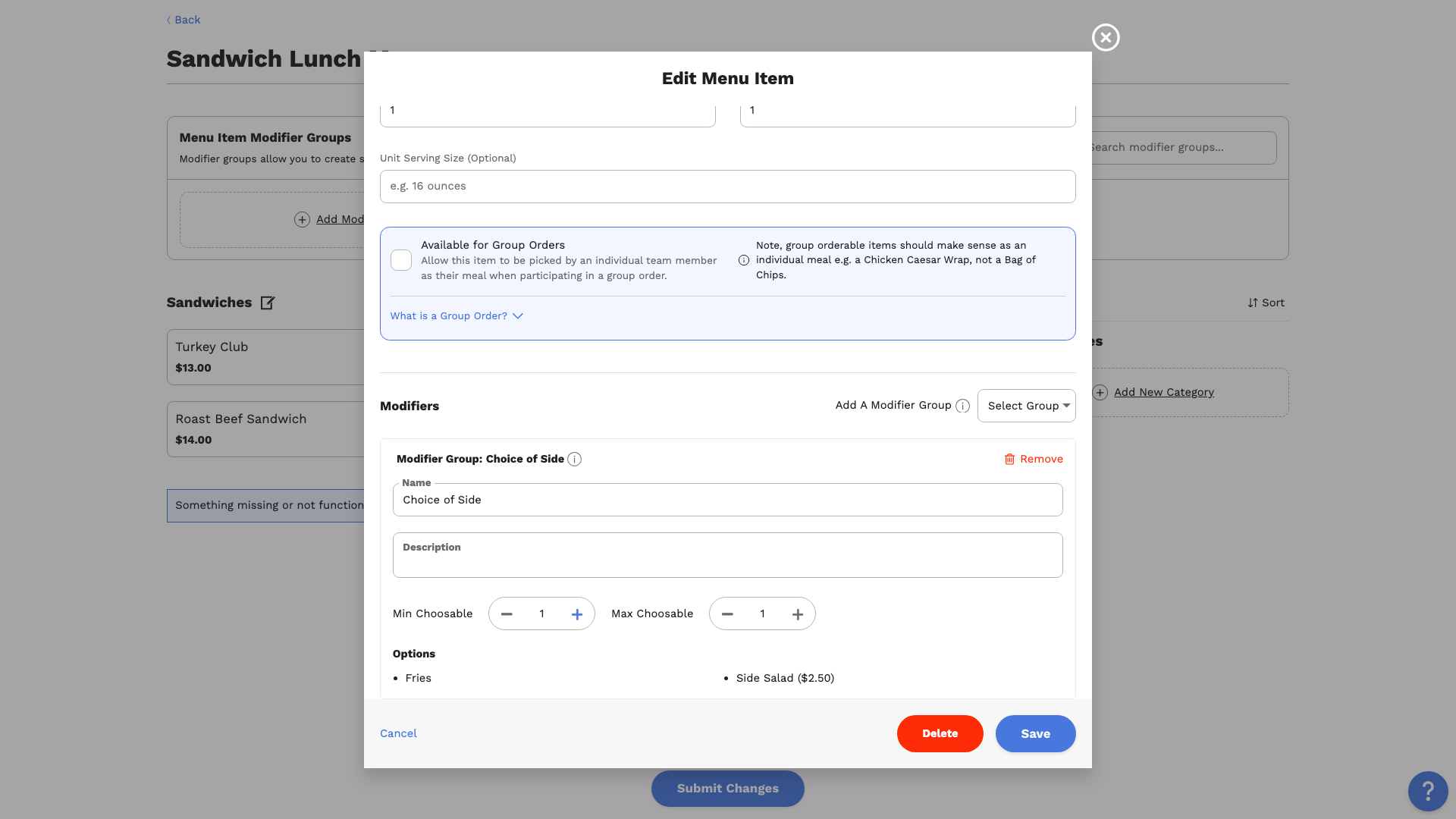Decrease Min Choosable with minus button
The image size is (1456, 819).
[507, 614]
